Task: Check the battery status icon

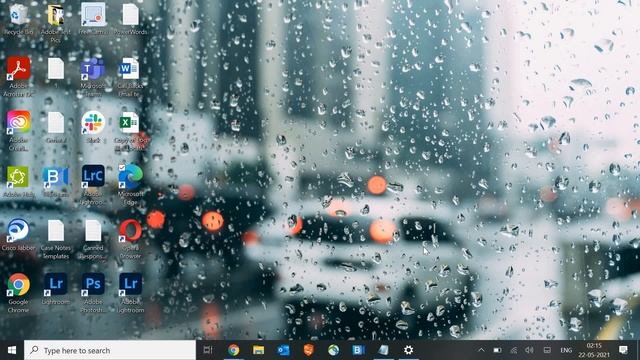Action: coord(497,350)
